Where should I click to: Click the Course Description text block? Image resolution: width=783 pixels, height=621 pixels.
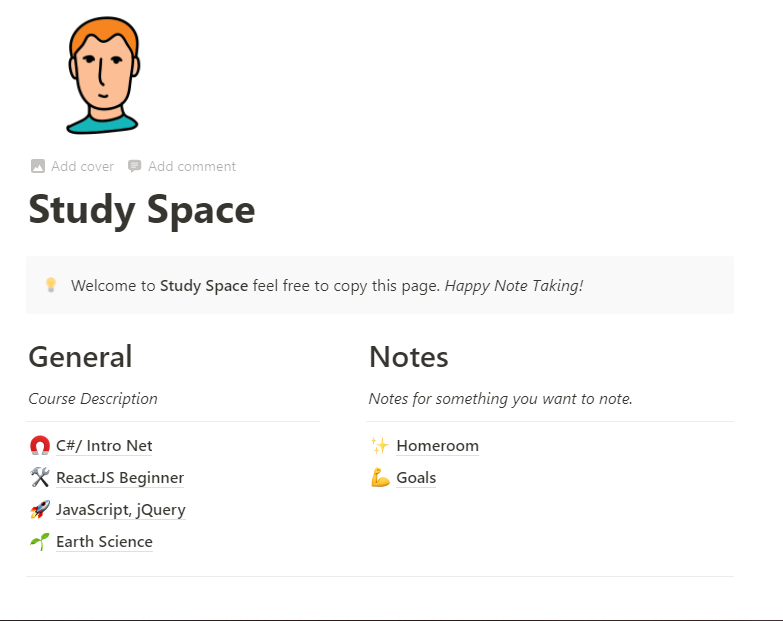point(93,398)
